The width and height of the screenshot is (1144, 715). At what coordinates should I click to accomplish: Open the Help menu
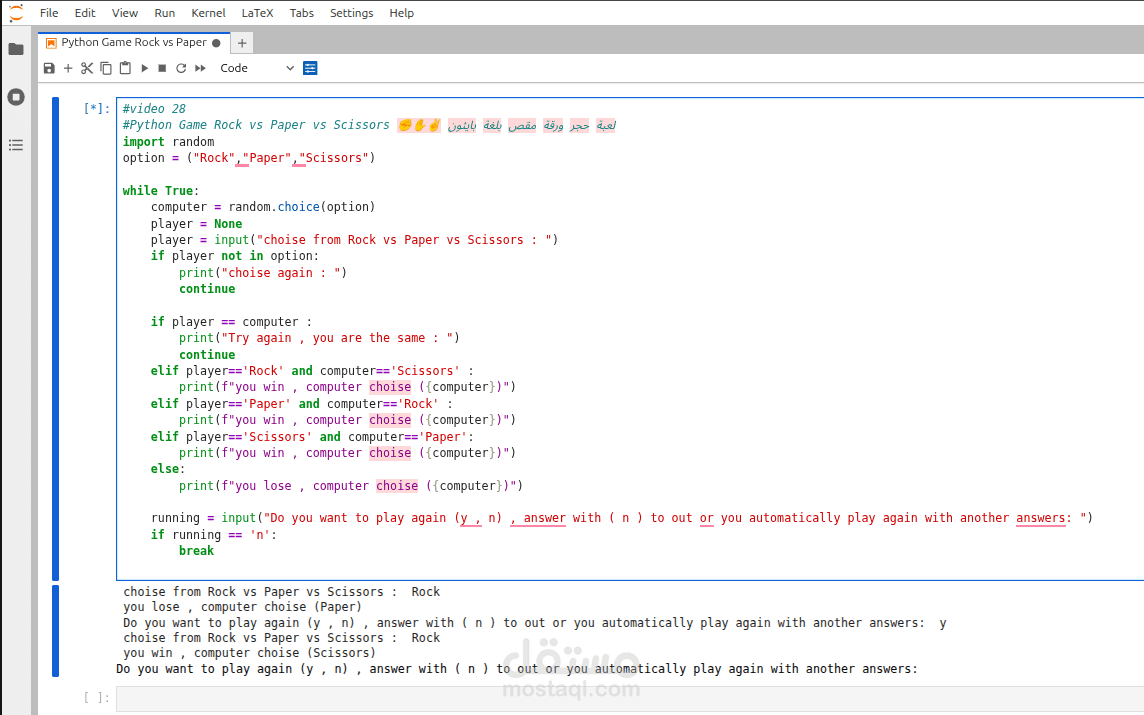pos(401,13)
